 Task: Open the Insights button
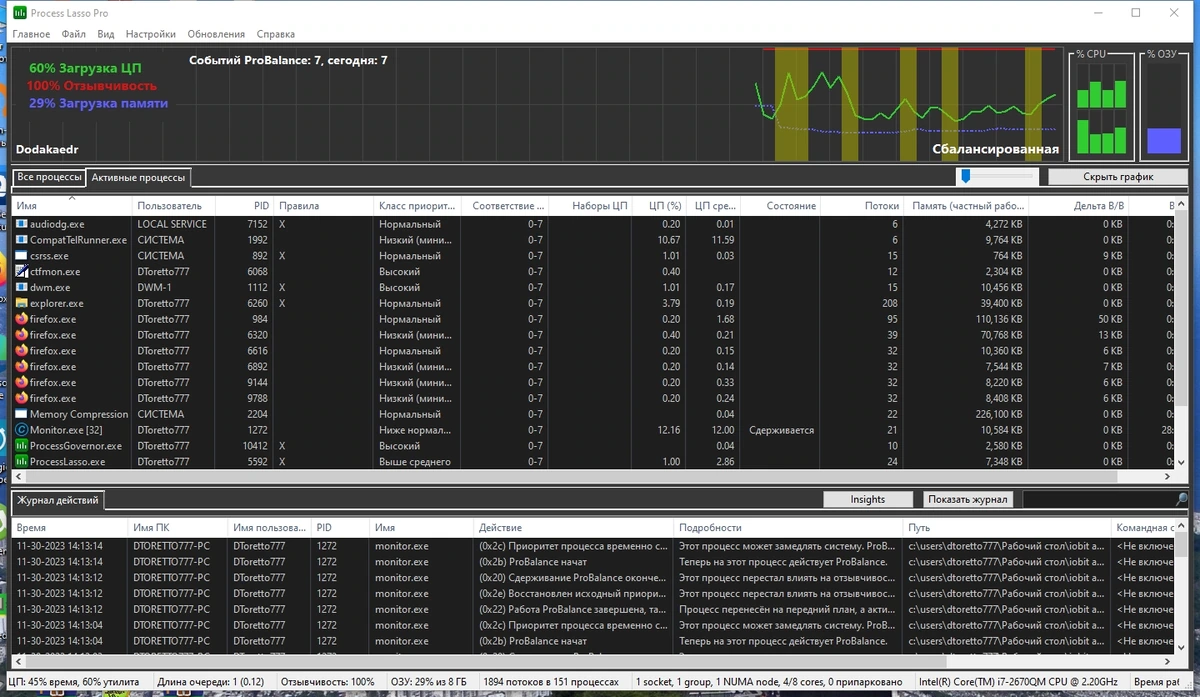pyautogui.click(x=868, y=499)
